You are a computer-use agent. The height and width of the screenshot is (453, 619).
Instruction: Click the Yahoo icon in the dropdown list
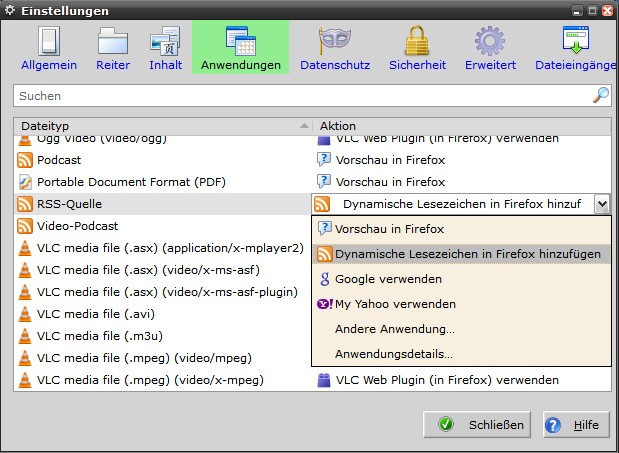click(x=325, y=304)
